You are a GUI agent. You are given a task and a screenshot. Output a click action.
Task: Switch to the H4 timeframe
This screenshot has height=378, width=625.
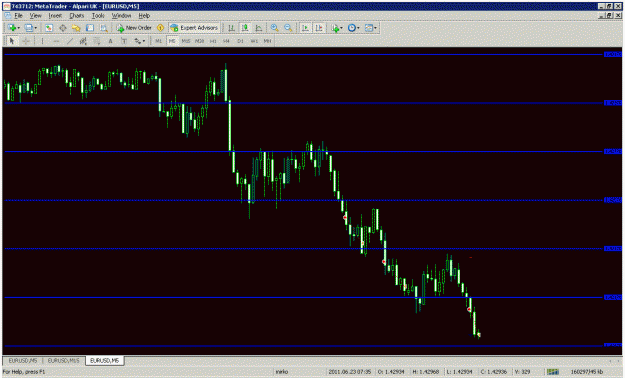tap(226, 41)
